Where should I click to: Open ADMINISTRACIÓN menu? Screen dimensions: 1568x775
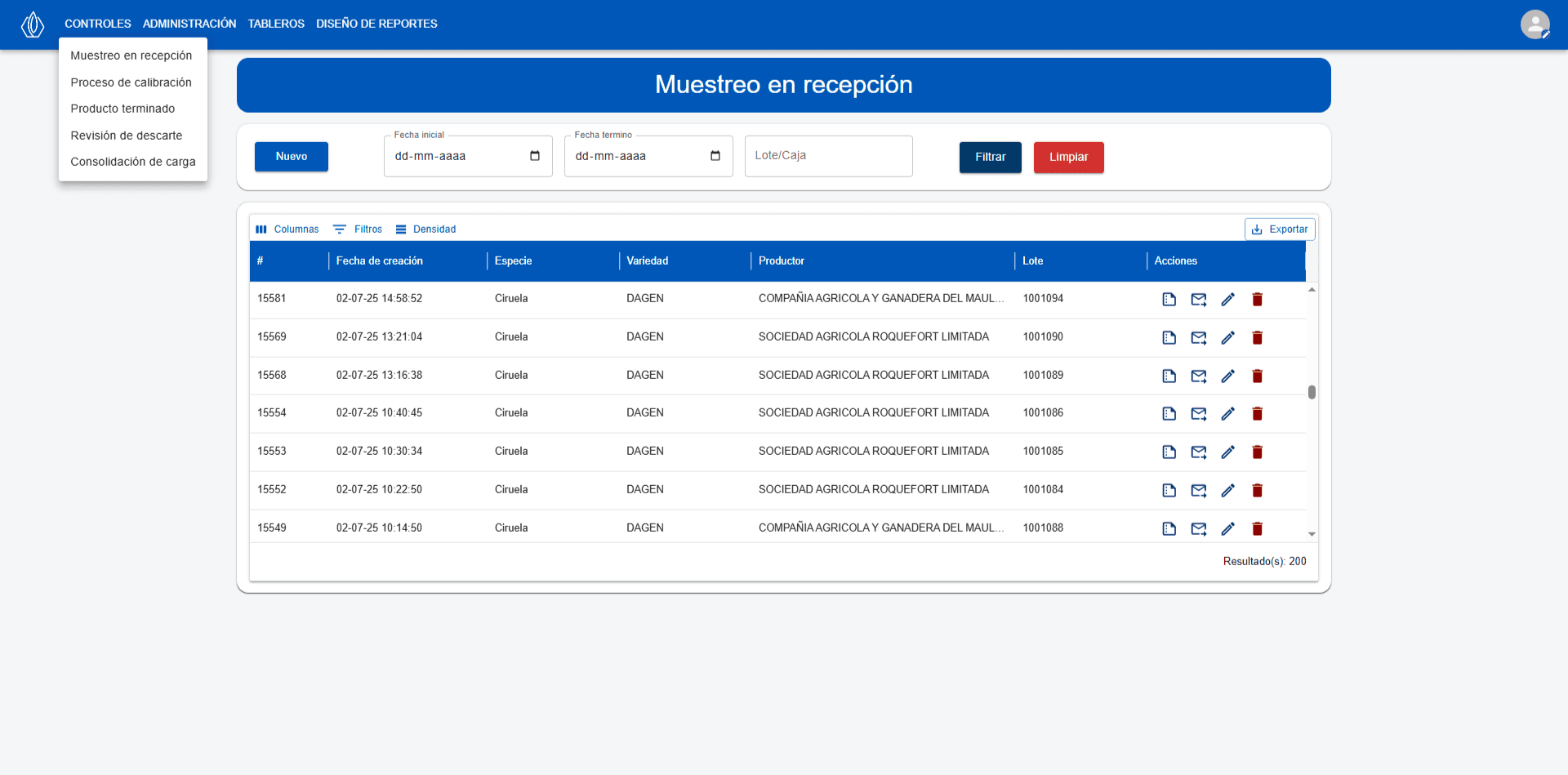[189, 24]
